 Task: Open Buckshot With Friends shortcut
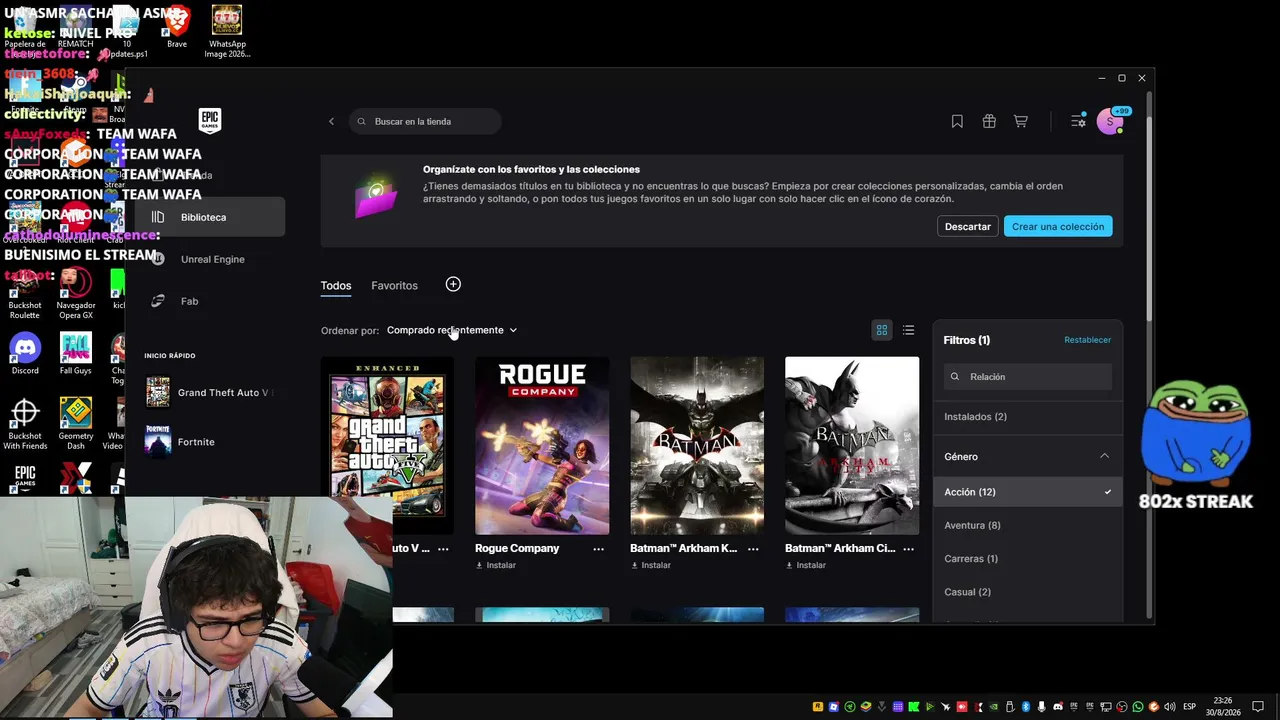pyautogui.click(x=25, y=423)
